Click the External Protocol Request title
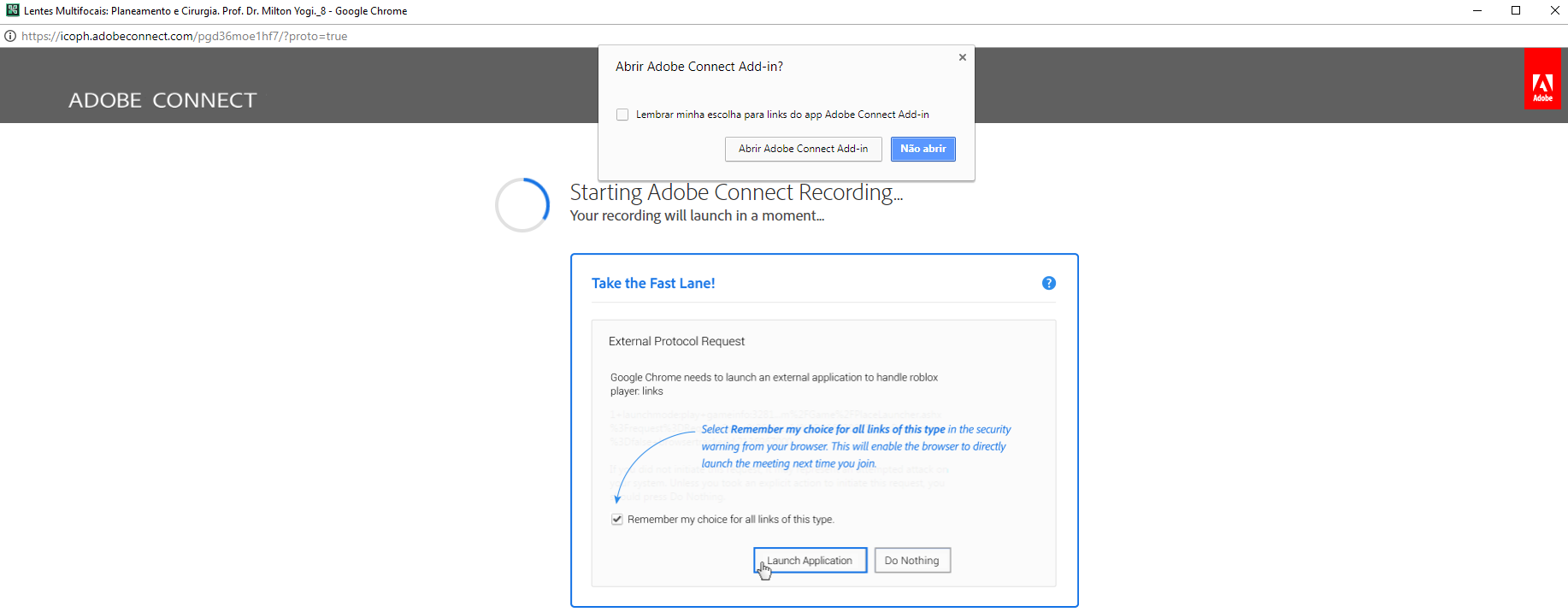 pos(676,341)
